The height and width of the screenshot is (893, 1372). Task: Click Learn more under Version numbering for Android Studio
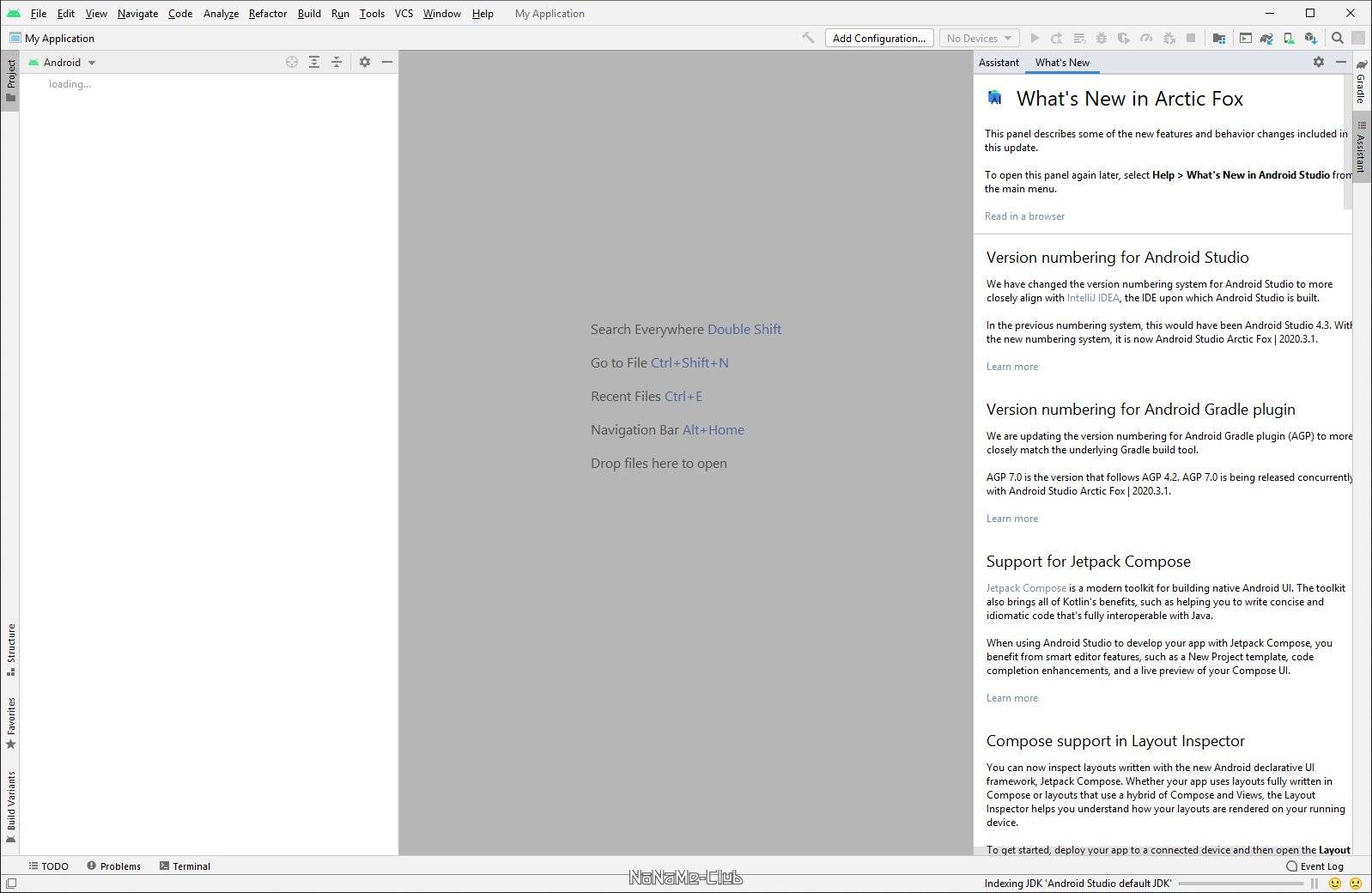tap(1012, 367)
